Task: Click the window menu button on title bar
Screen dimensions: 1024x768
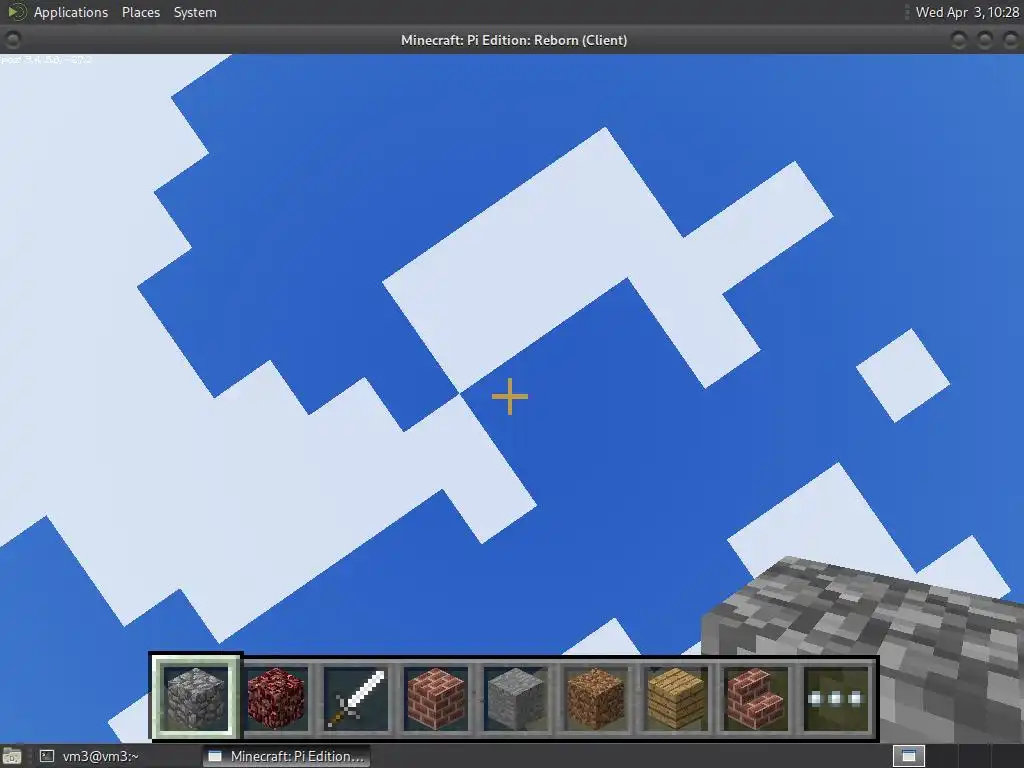Action: (x=12, y=40)
